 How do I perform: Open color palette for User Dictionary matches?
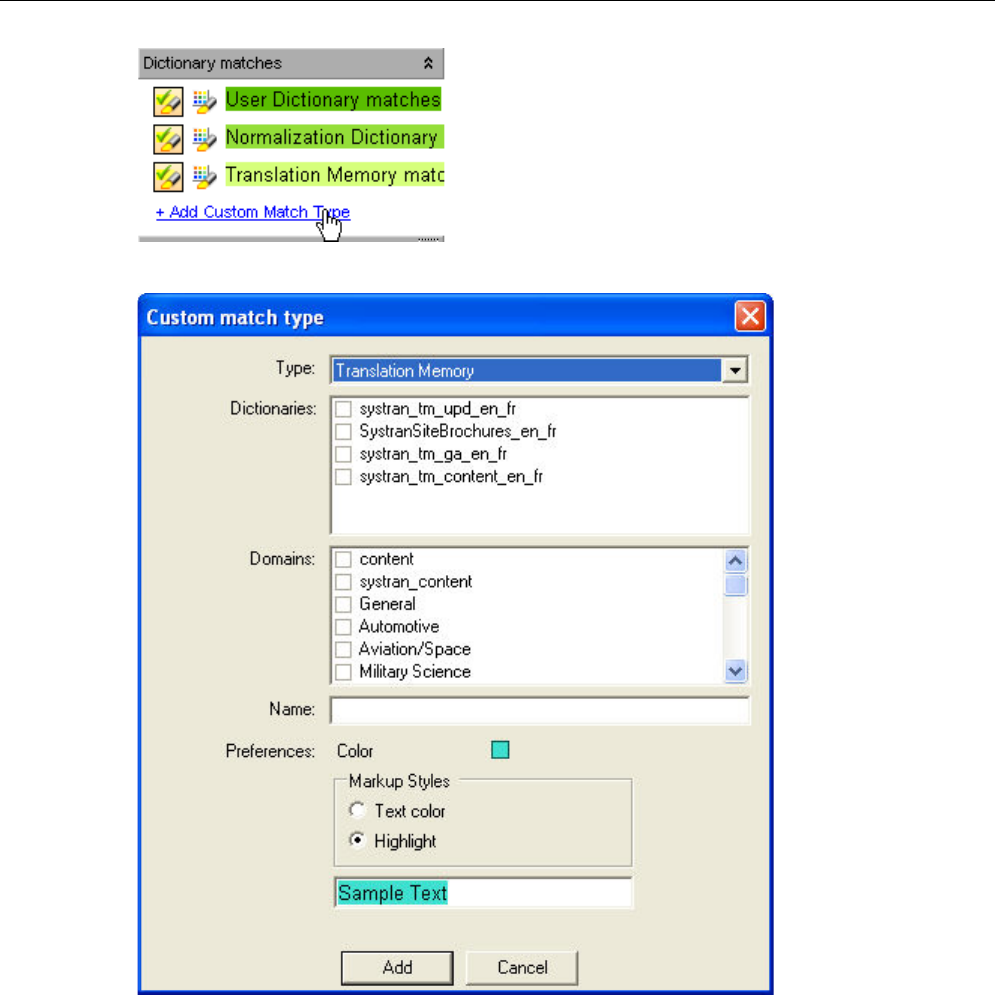[204, 102]
